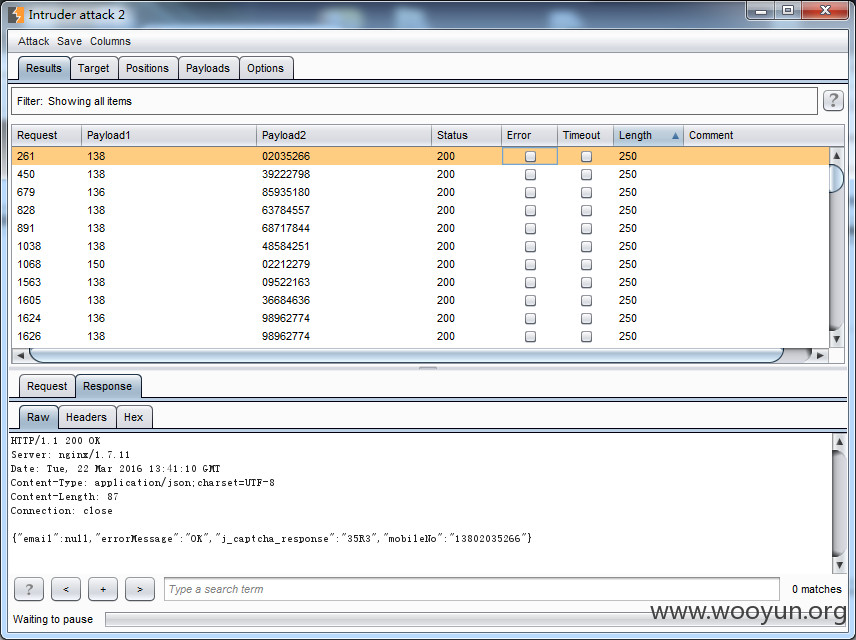Click results table scroll up arrow

pyautogui.click(x=836, y=156)
